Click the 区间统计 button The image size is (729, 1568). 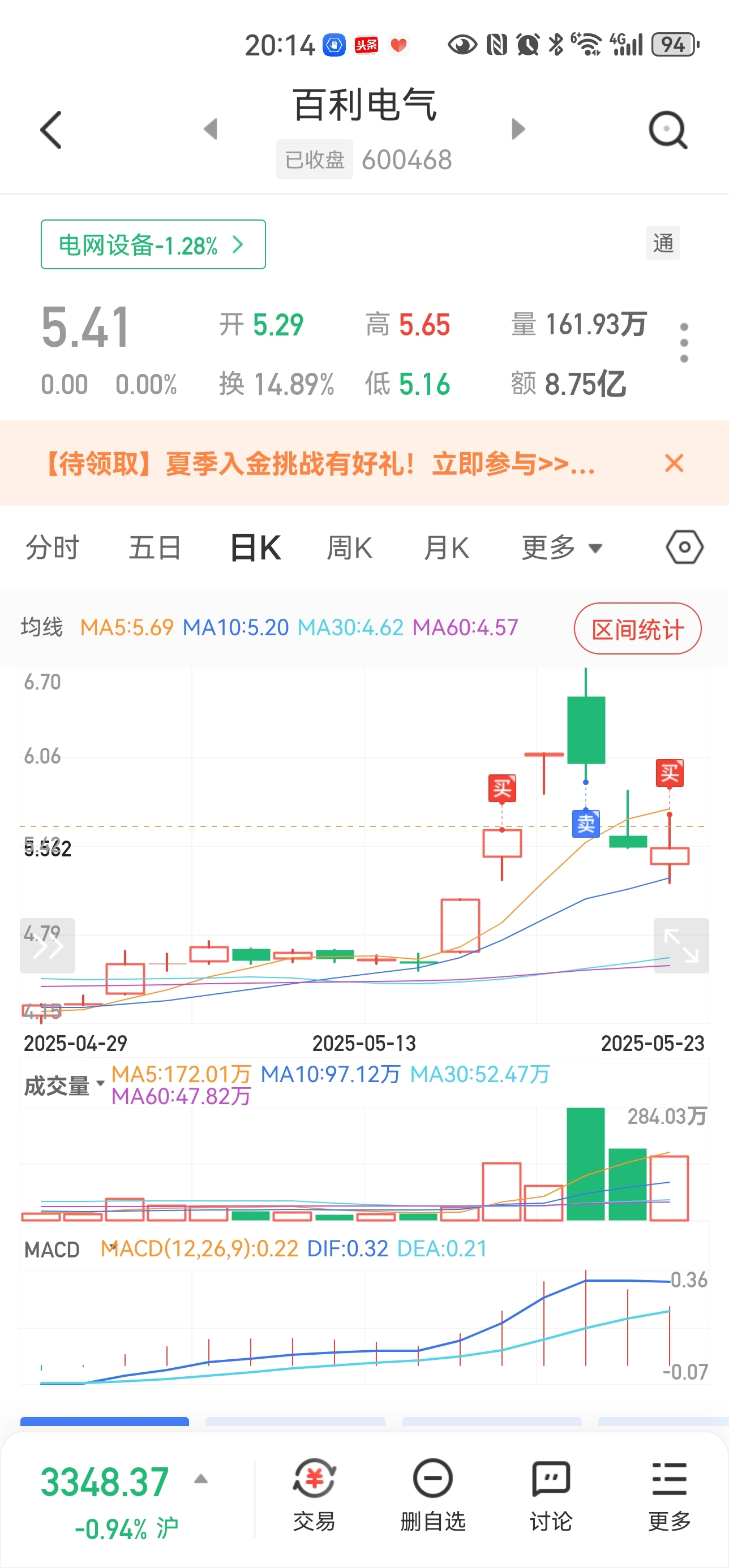coord(638,629)
